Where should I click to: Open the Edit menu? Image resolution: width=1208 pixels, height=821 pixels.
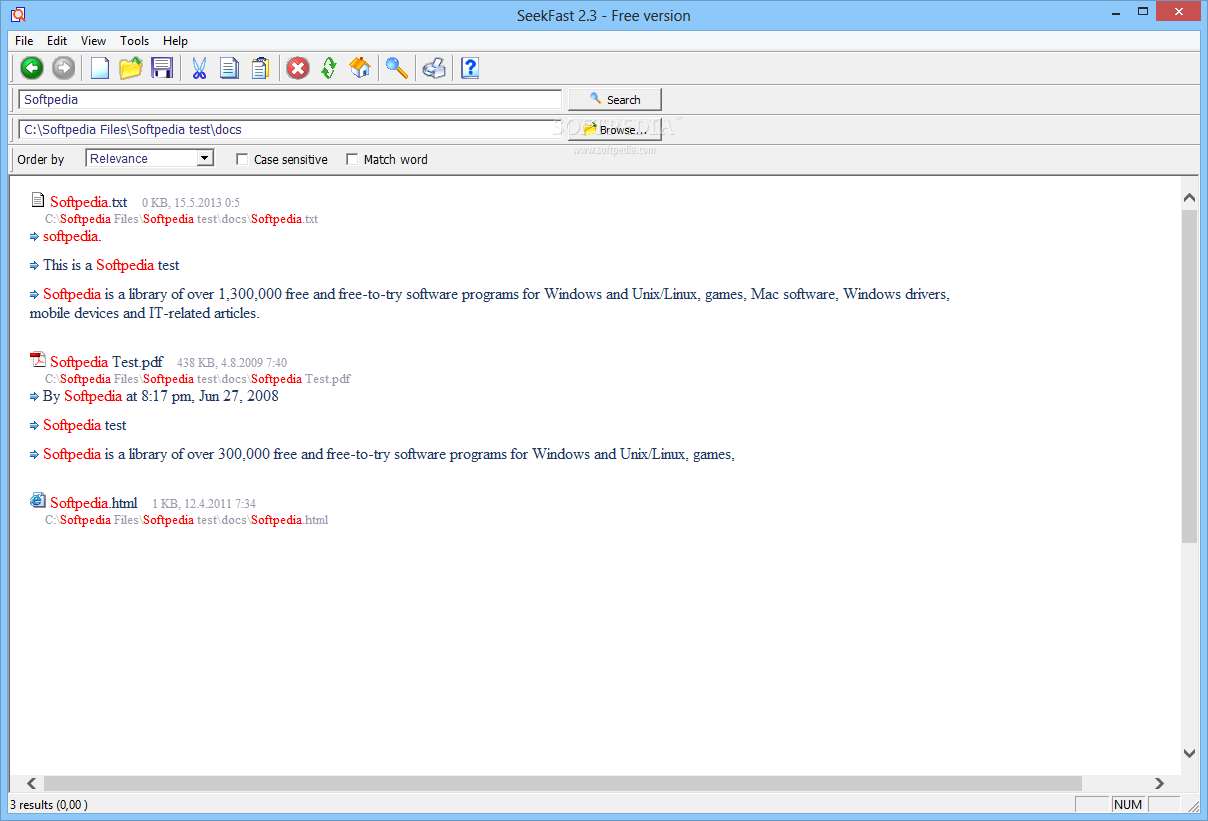[x=57, y=41]
